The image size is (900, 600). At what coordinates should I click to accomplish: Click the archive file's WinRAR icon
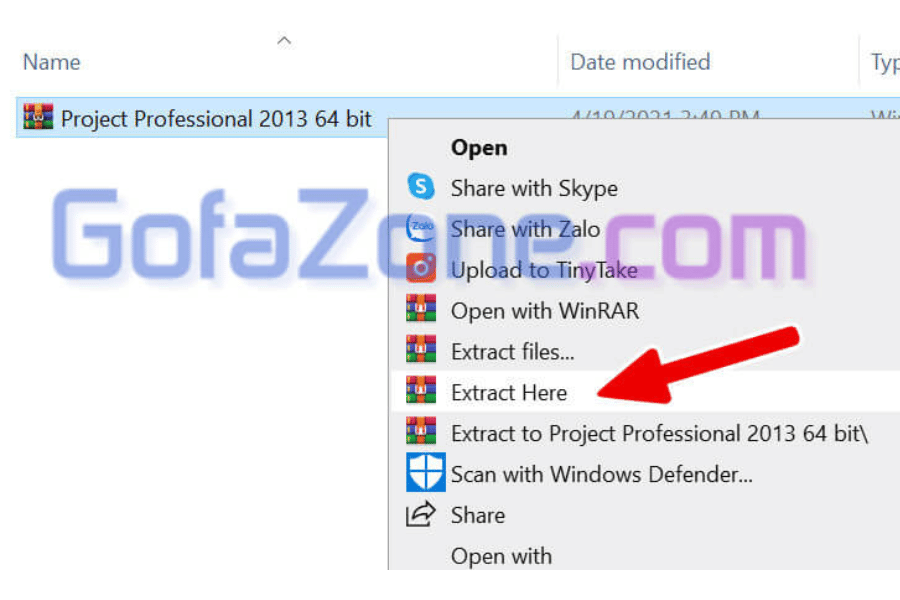[x=38, y=117]
